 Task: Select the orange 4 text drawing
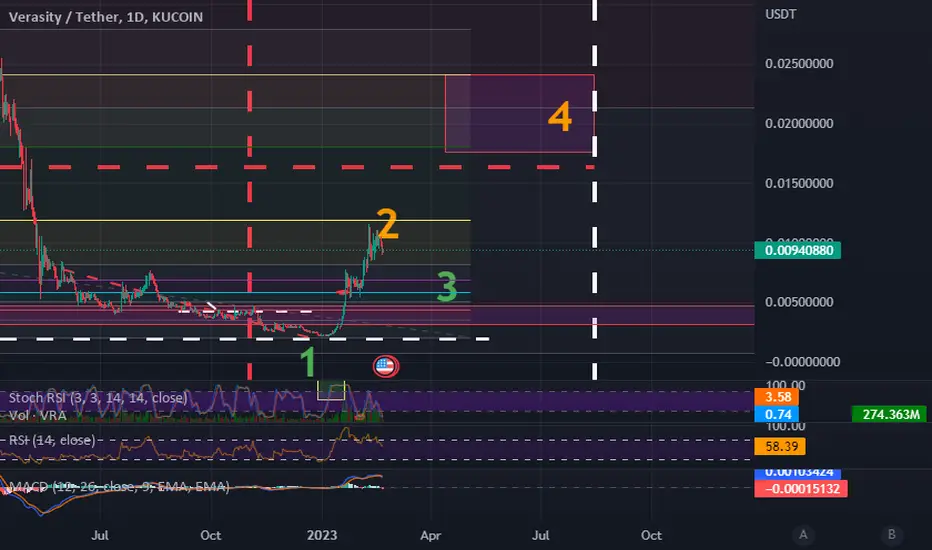[560, 116]
